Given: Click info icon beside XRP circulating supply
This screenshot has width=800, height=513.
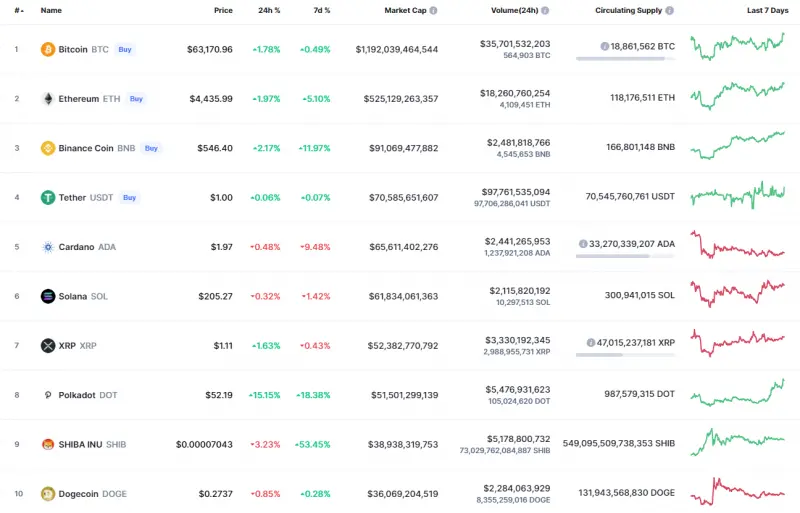Looking at the screenshot, I should [591, 343].
